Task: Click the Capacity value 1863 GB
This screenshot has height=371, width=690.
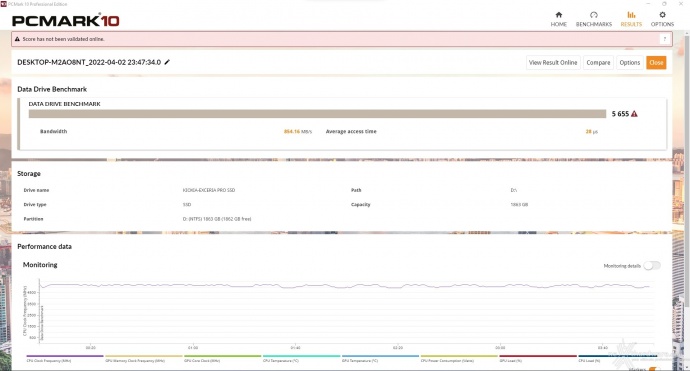Action: 519,205
